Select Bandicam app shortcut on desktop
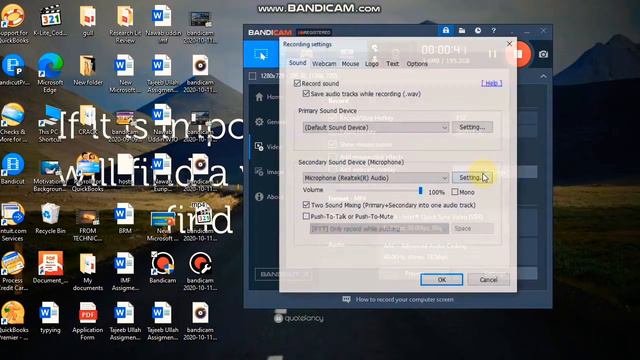Viewport: 640px width, 360px height. 162,268
